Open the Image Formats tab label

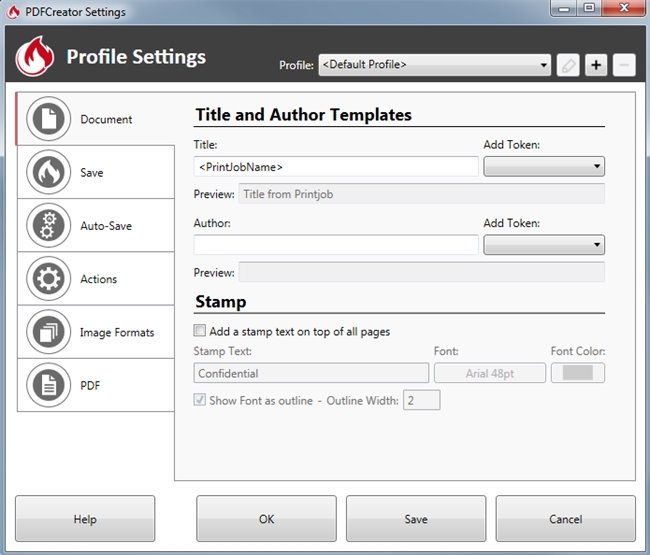click(117, 332)
